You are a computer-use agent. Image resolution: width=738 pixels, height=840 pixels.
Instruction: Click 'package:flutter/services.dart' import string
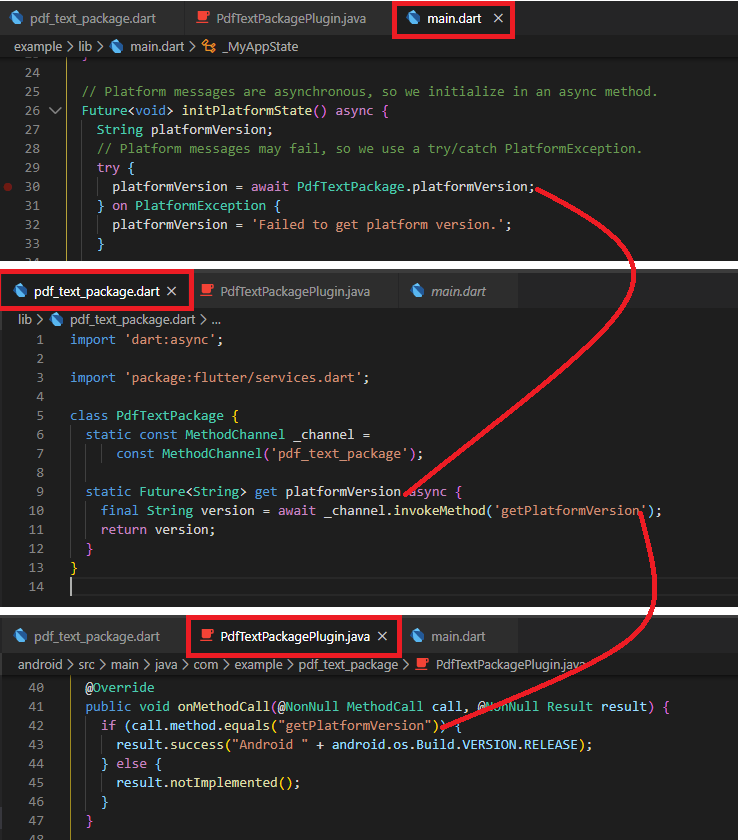243,378
